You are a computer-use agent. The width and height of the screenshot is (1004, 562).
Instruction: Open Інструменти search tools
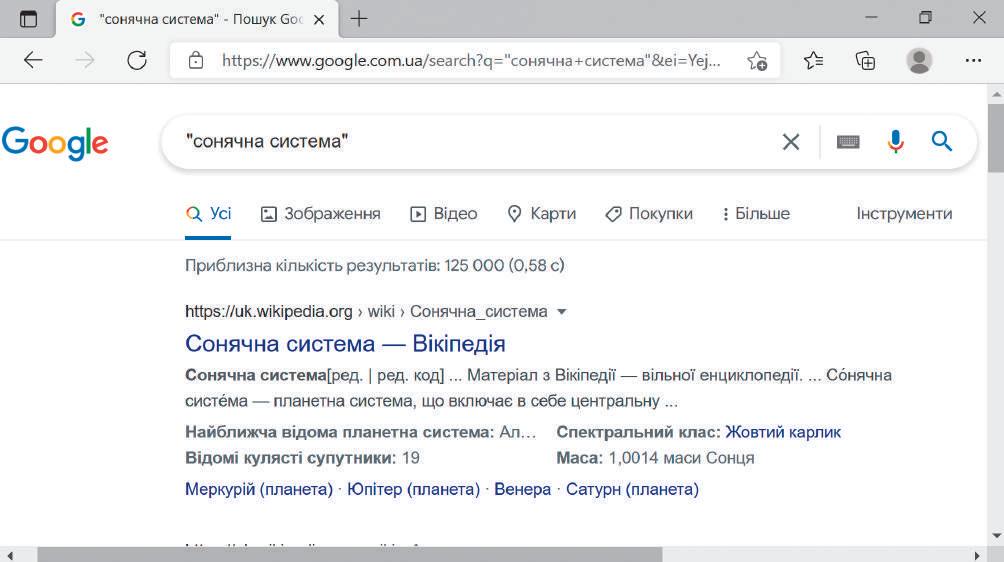point(904,214)
